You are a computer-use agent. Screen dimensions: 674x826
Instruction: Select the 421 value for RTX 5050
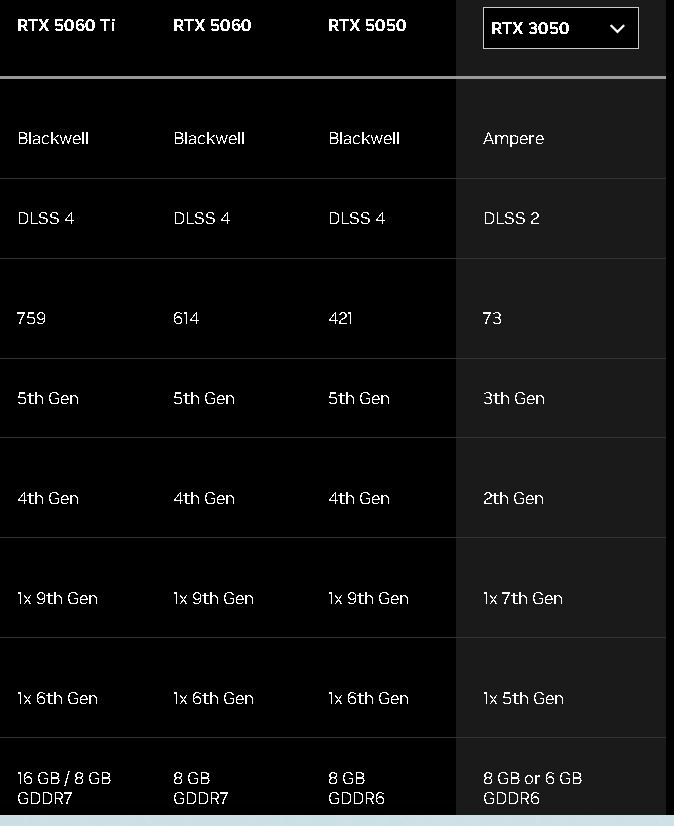coord(341,318)
